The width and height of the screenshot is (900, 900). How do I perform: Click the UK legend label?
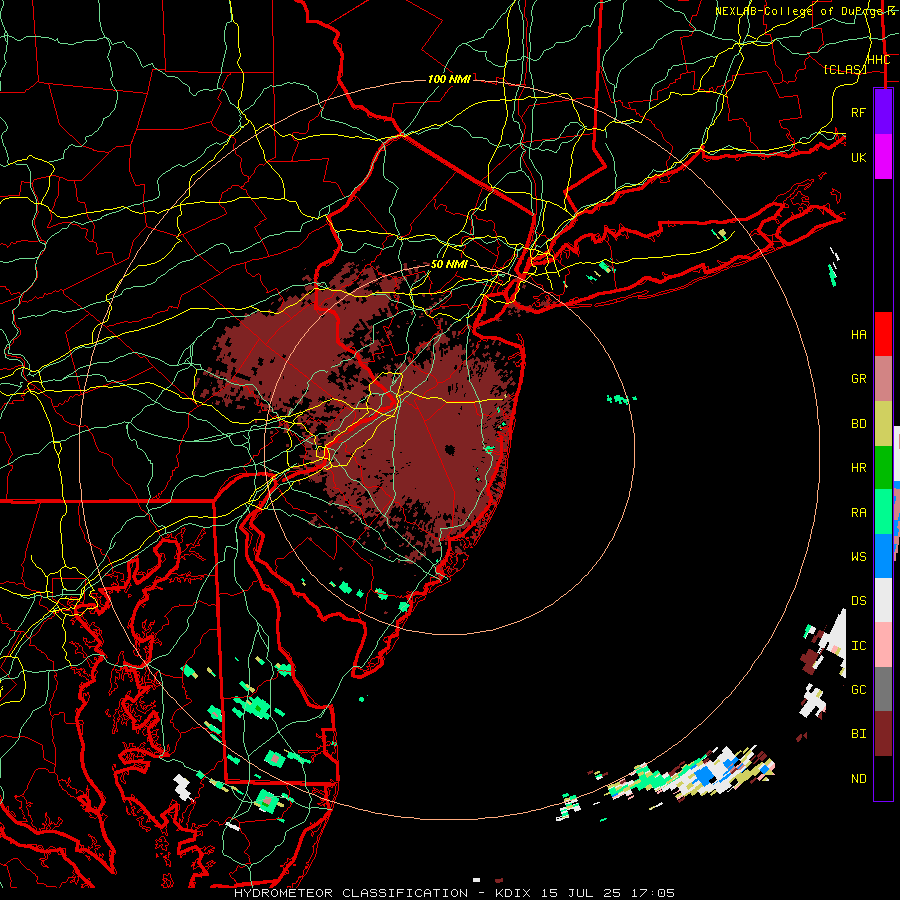pos(858,157)
